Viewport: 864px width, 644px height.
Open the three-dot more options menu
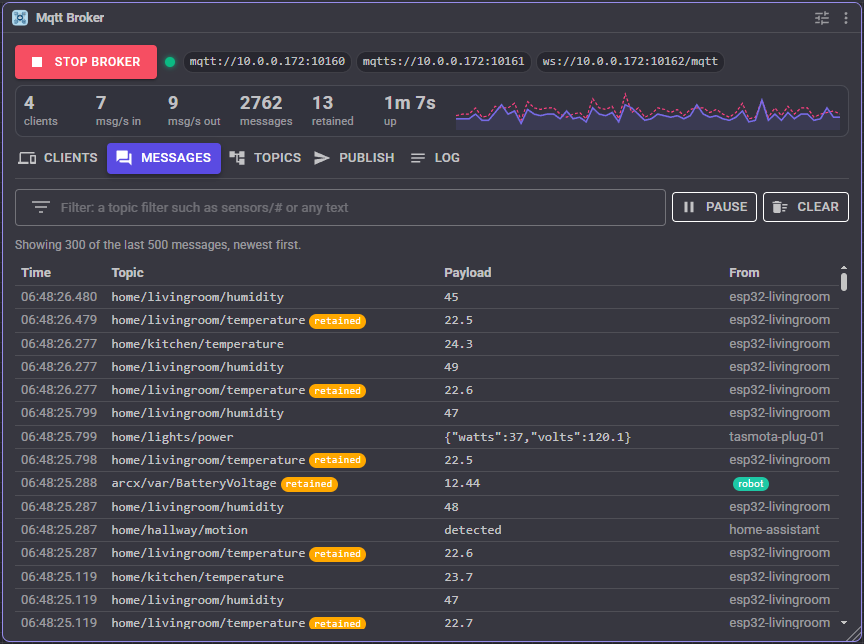[x=846, y=18]
